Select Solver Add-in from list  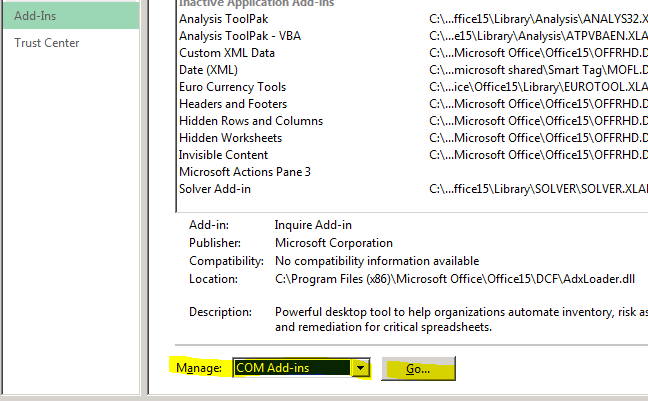[x=214, y=189]
